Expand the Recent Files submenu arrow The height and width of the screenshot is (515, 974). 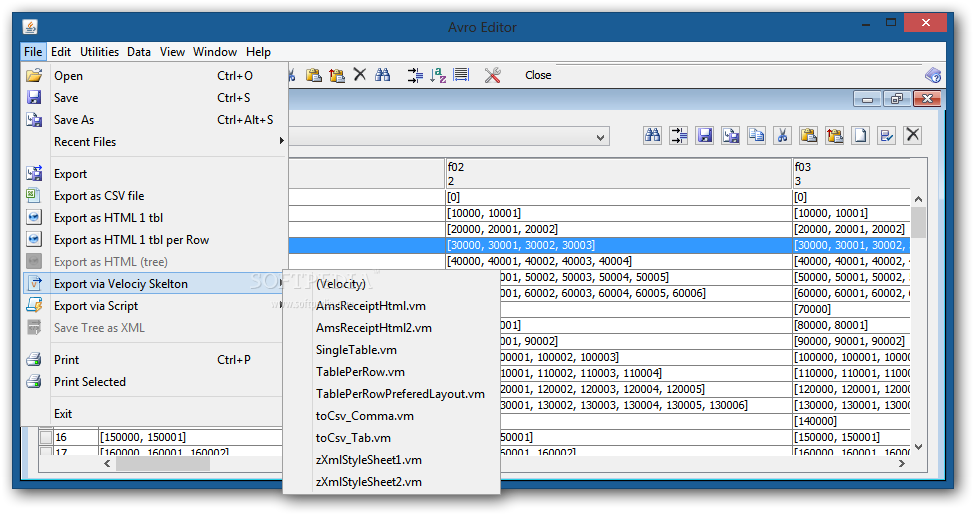[281, 141]
